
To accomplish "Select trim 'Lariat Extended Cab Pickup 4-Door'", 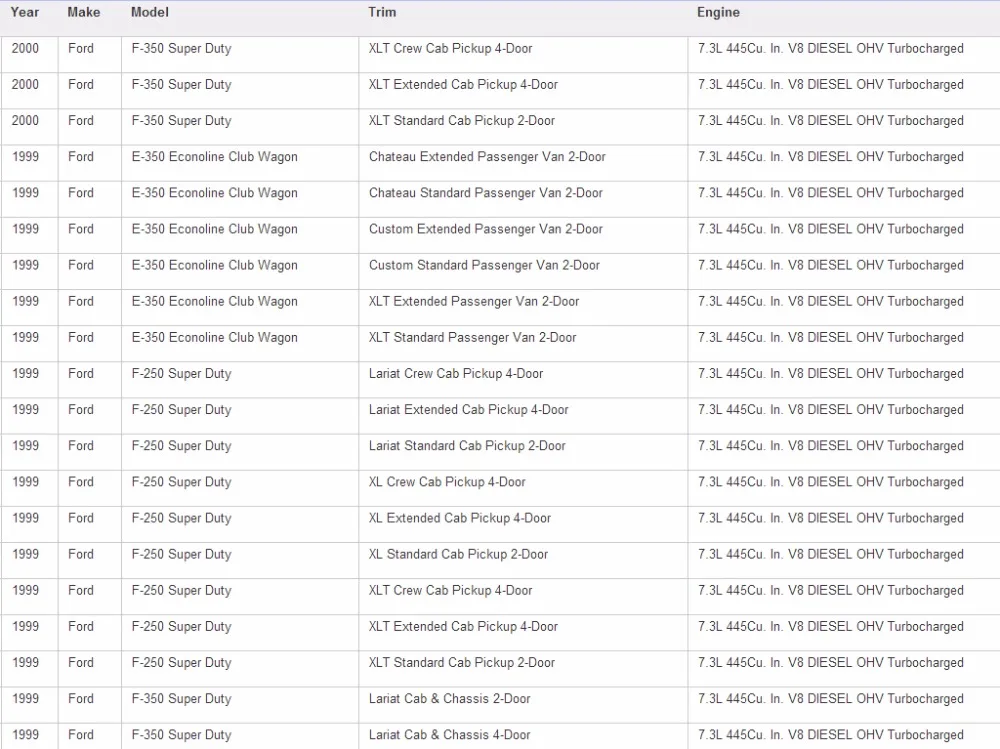I will pos(469,410).
